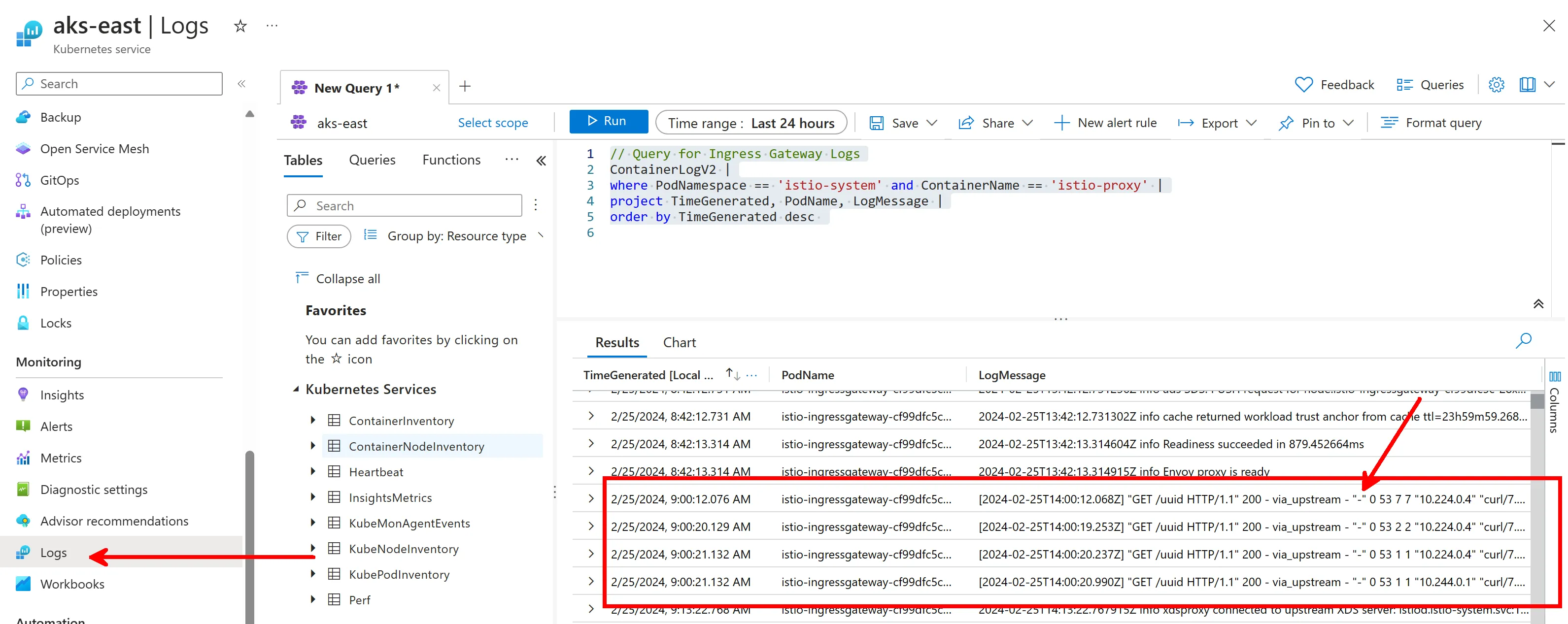Expand the first 9:00:12.076 AM result row
Viewport: 1568px width, 624px height.
(591, 499)
